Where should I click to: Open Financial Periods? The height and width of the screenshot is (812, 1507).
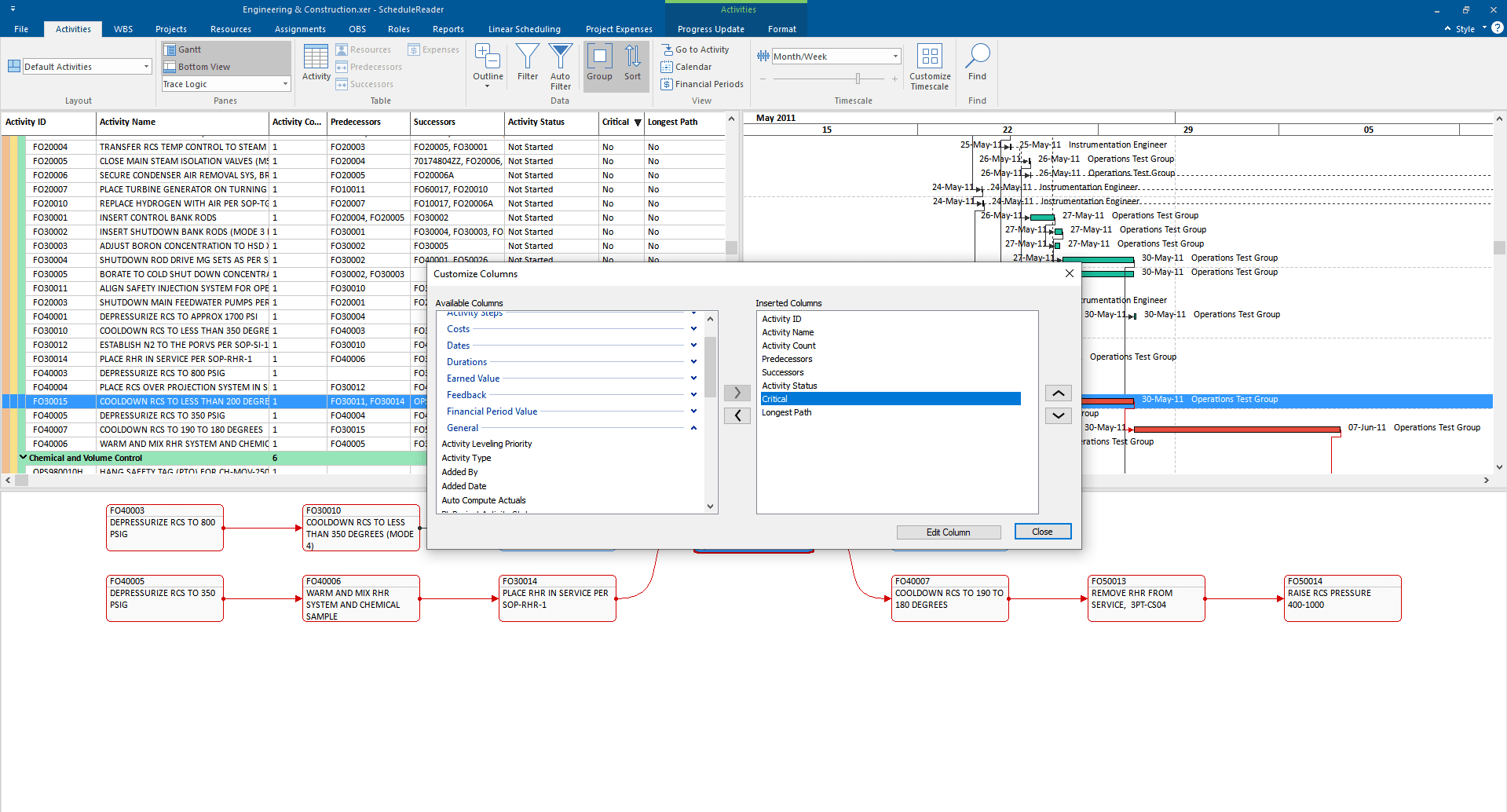click(702, 84)
